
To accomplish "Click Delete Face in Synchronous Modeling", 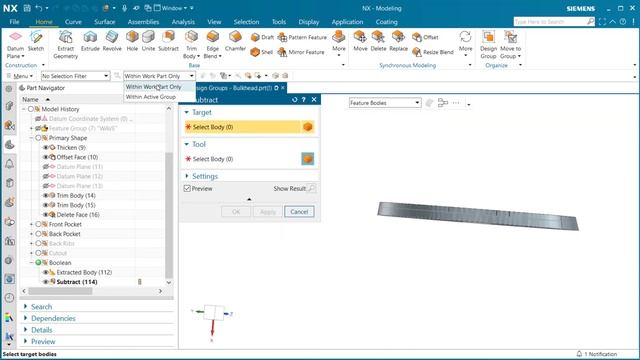I will (378, 41).
